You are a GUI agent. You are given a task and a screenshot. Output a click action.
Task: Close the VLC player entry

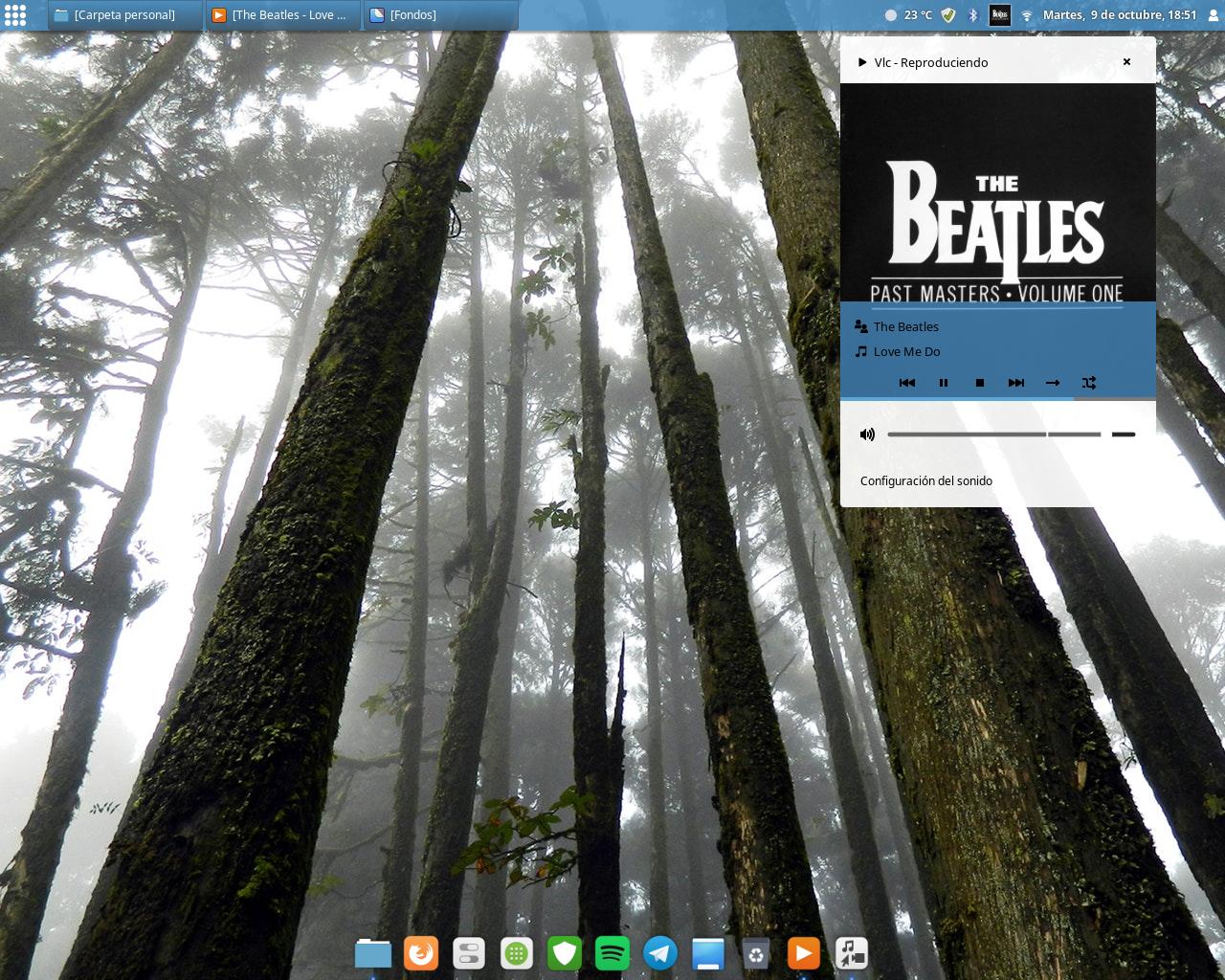click(x=1126, y=61)
